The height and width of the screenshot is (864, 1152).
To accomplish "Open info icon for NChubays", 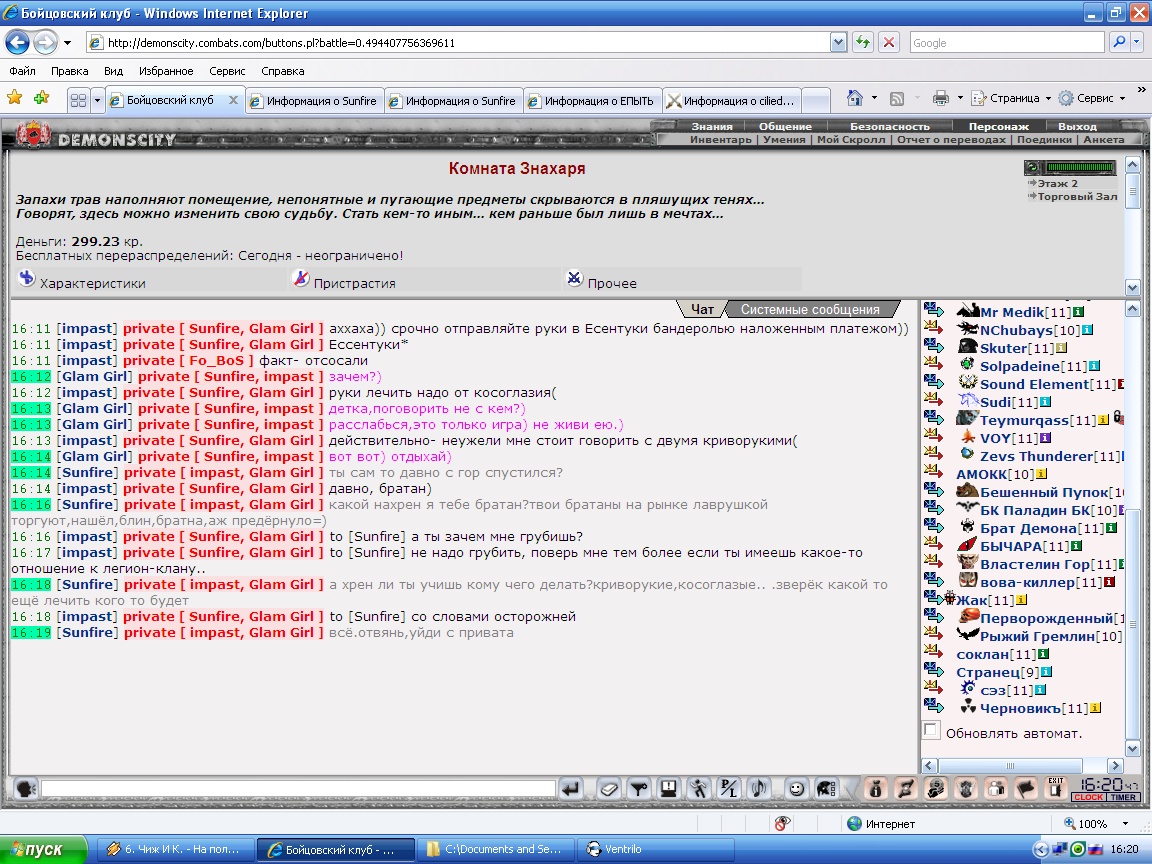I will (1087, 331).
